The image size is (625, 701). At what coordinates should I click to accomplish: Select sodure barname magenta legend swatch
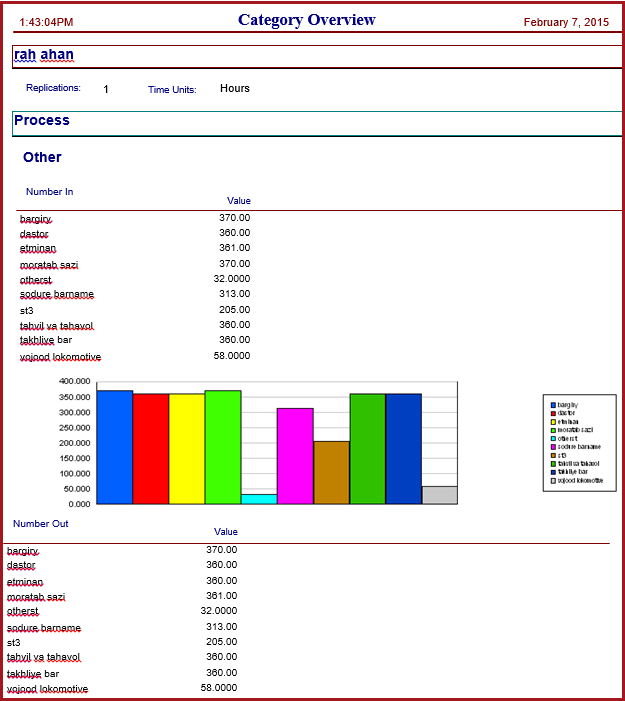[553, 447]
